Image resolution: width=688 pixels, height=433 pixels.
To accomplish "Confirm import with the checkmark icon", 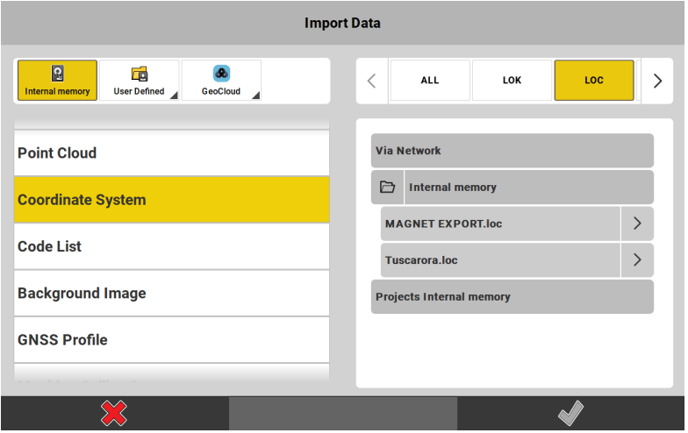I will coord(571,413).
